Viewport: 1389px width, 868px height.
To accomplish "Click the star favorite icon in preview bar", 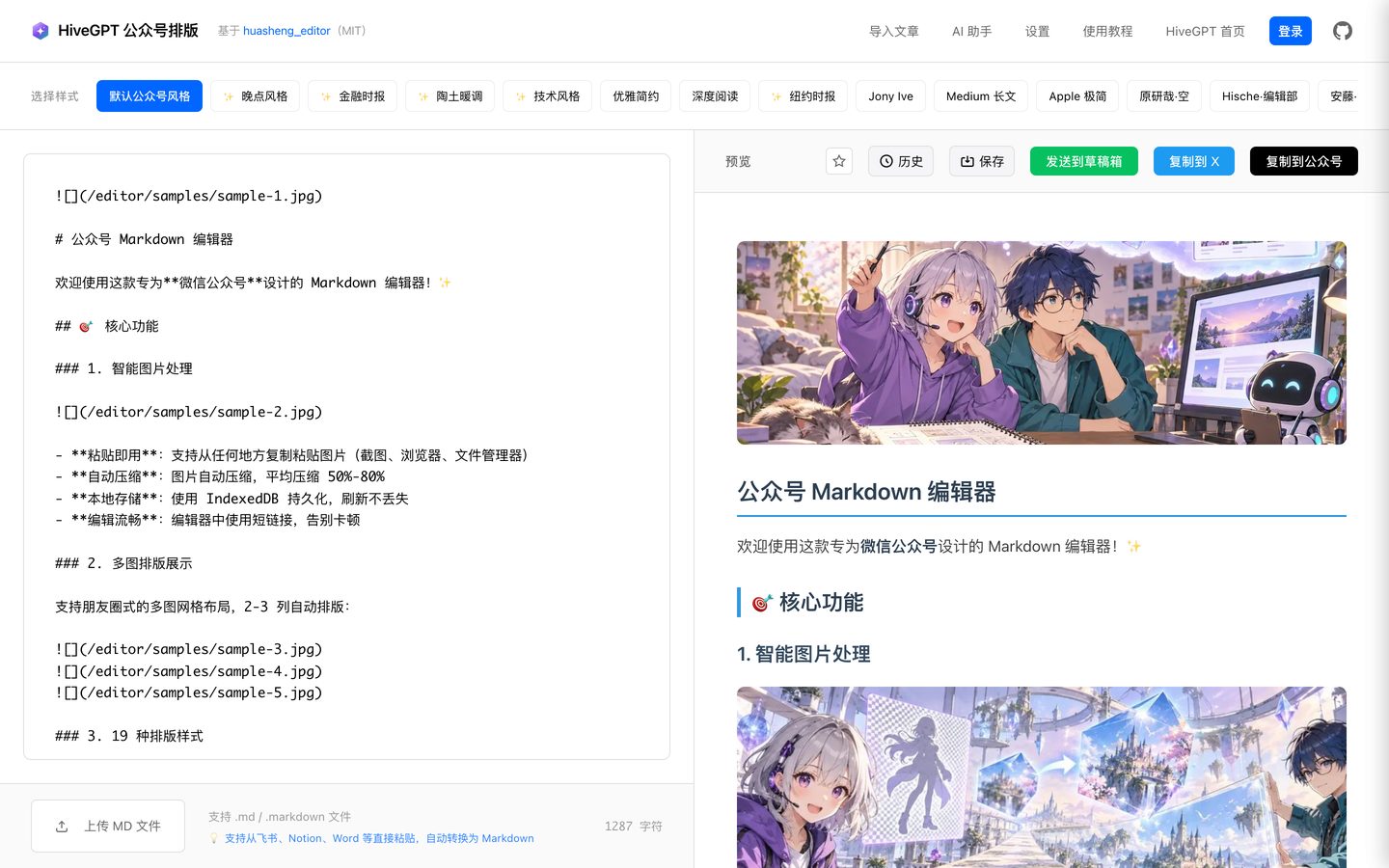I will coord(839,161).
